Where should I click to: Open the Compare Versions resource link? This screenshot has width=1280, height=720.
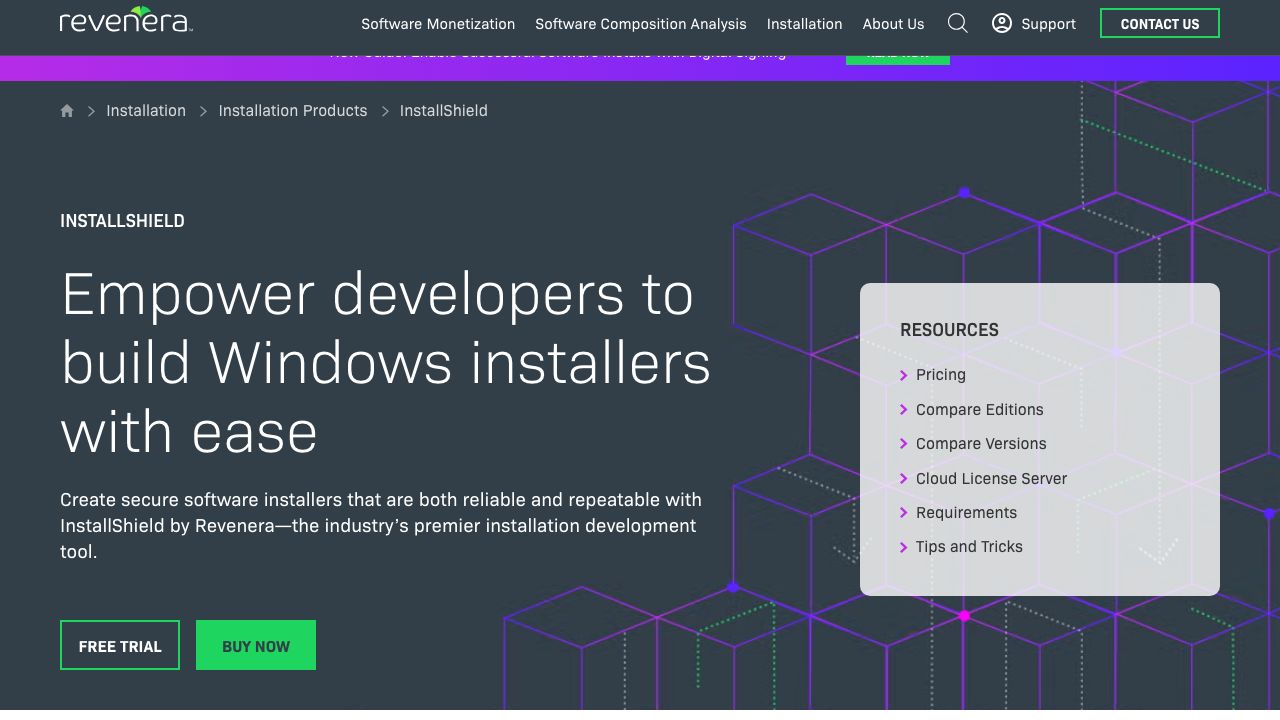click(981, 444)
